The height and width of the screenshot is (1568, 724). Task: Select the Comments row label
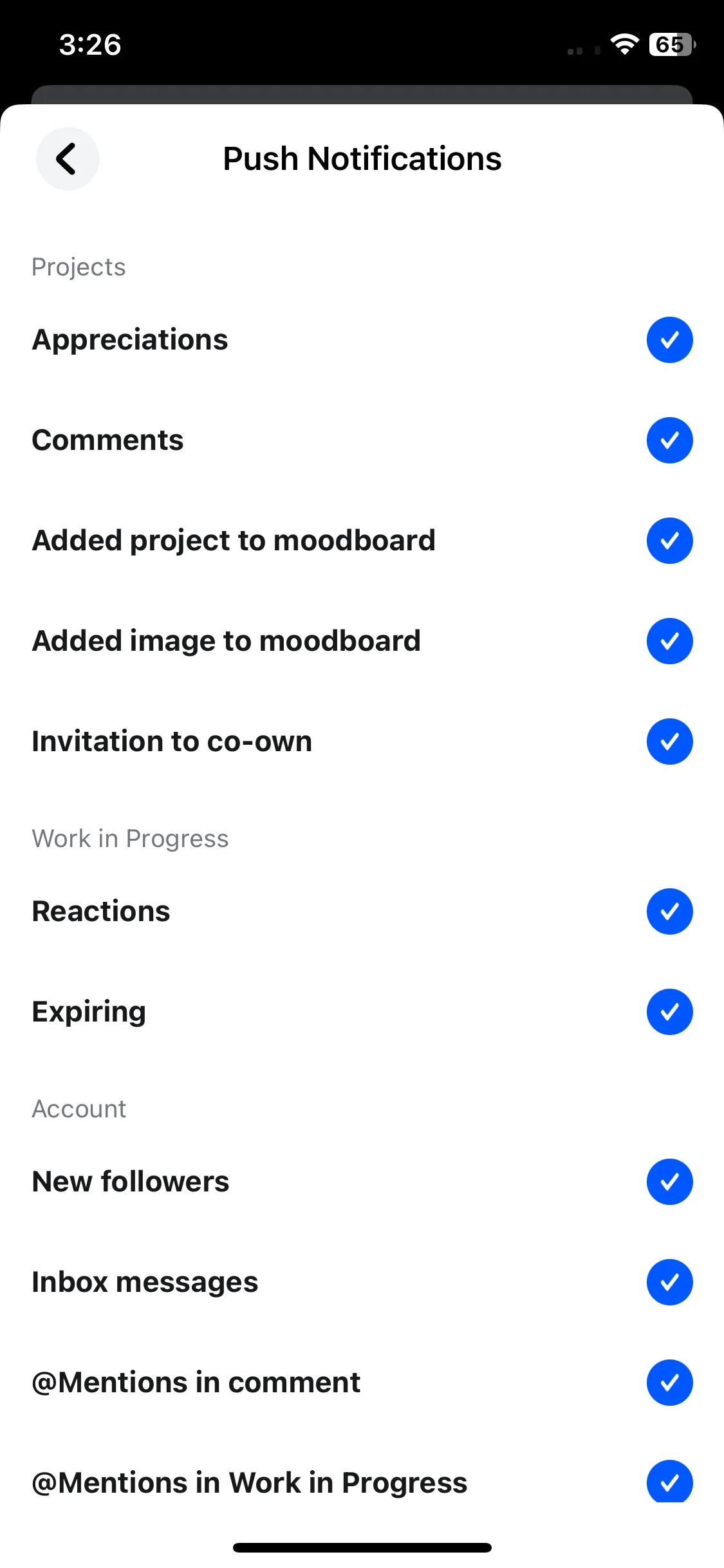108,440
